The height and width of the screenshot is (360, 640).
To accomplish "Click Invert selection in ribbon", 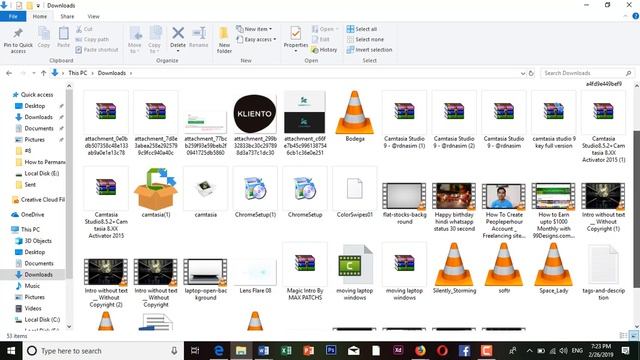I will [369, 49].
